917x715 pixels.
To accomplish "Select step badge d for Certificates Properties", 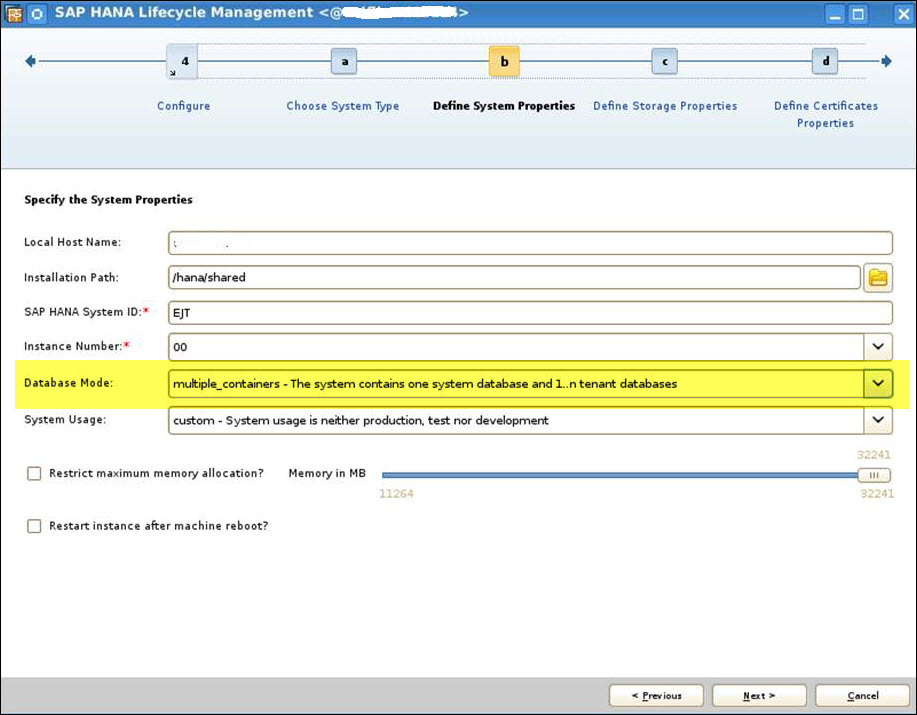I will pyautogui.click(x=825, y=61).
